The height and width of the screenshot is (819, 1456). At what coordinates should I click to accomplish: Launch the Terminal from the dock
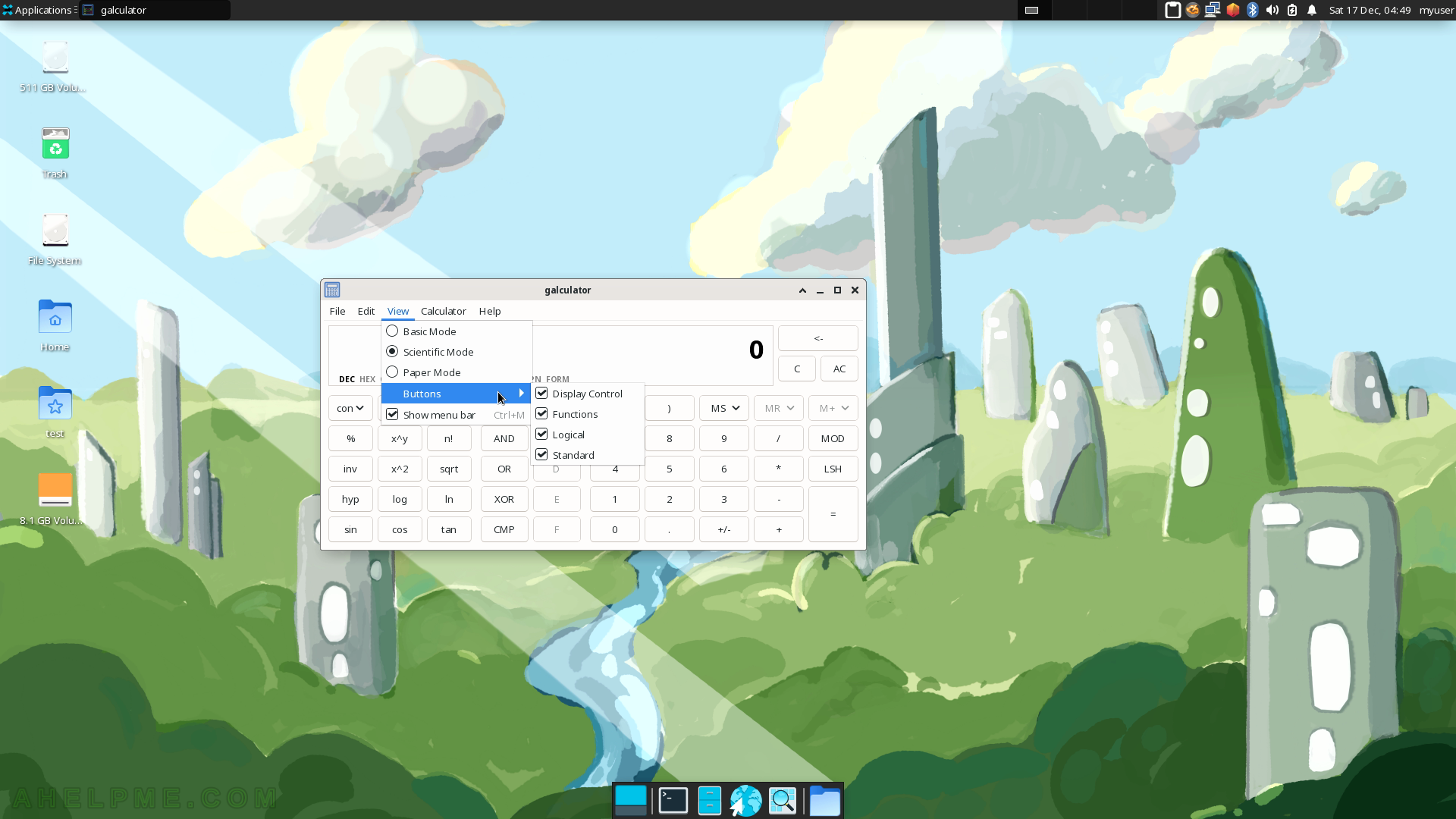coord(673,801)
